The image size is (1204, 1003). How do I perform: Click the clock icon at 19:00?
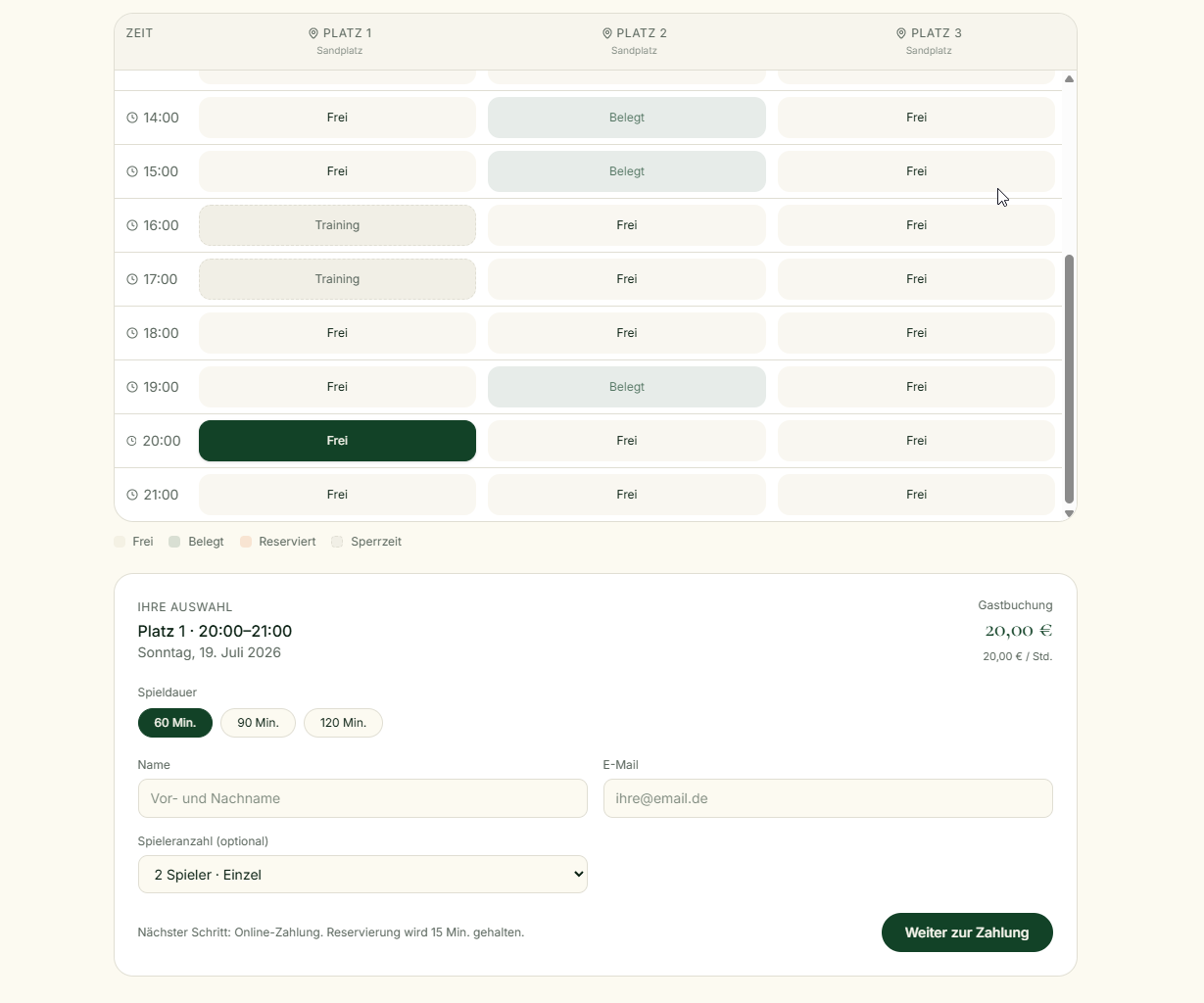click(132, 387)
